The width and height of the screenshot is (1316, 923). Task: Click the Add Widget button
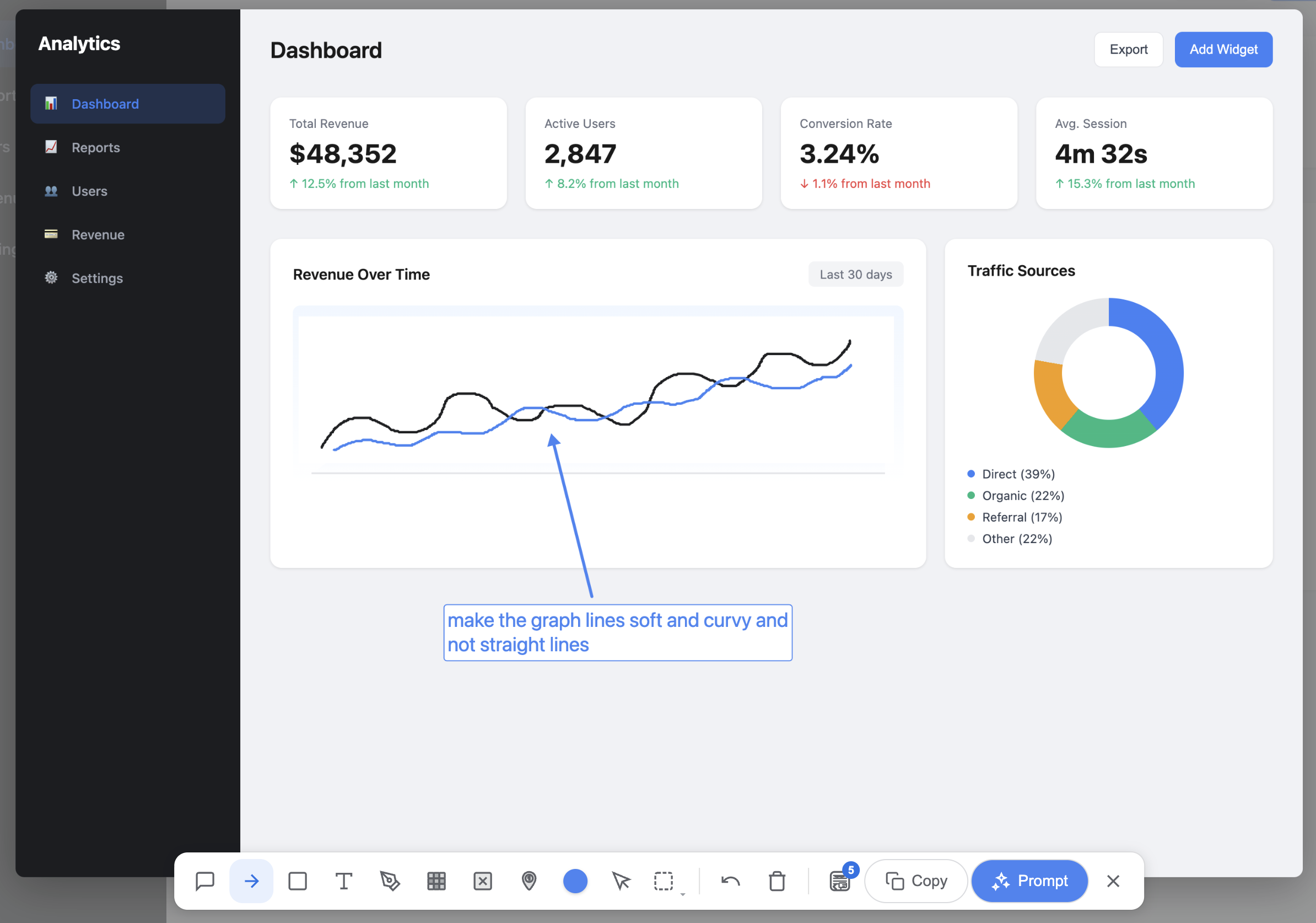(x=1223, y=49)
